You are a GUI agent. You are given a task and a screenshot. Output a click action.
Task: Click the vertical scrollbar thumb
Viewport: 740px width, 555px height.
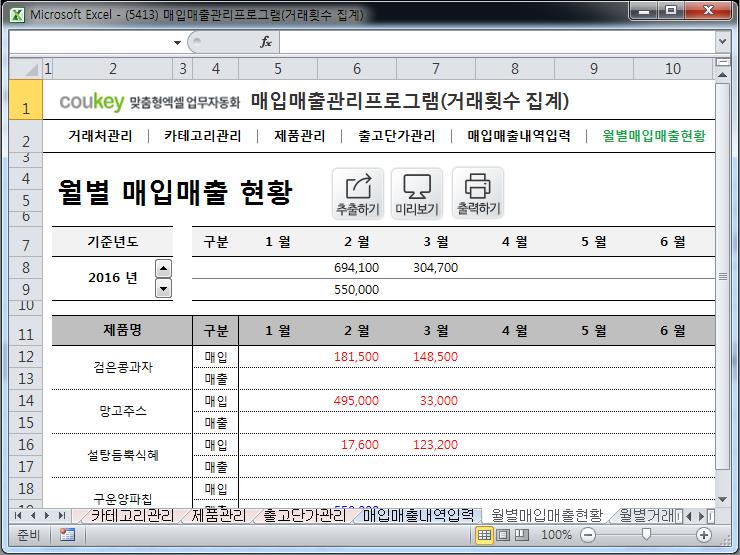click(x=722, y=276)
